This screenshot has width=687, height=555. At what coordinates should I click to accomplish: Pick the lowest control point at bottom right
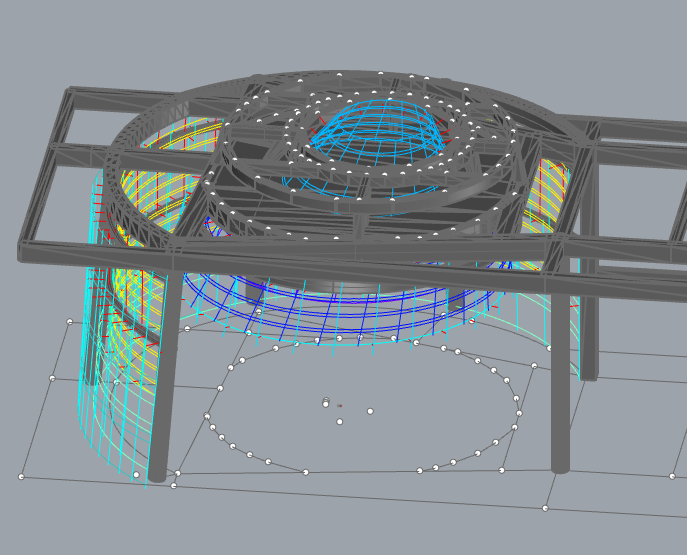545,508
